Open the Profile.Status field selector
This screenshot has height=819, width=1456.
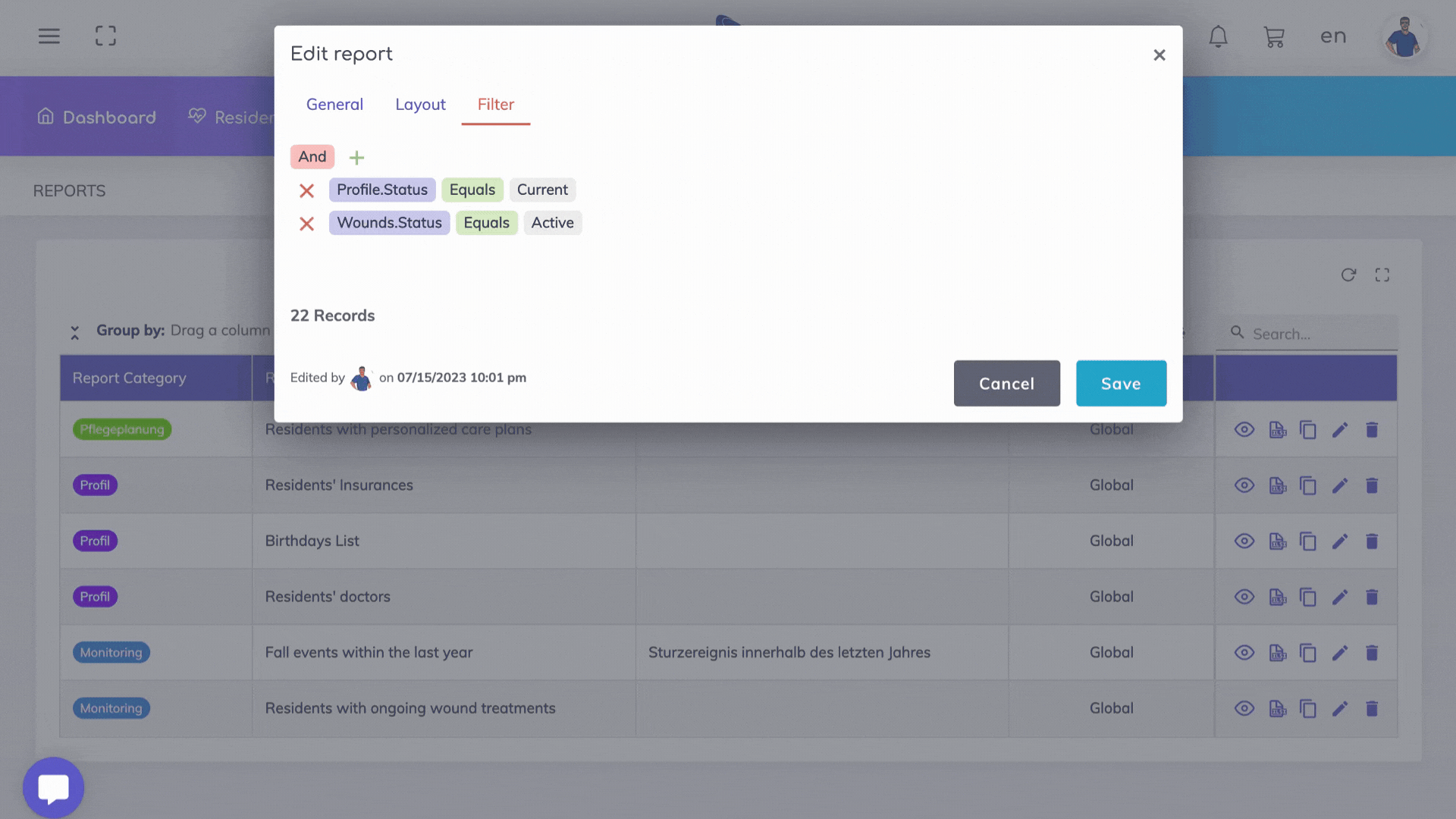(382, 190)
